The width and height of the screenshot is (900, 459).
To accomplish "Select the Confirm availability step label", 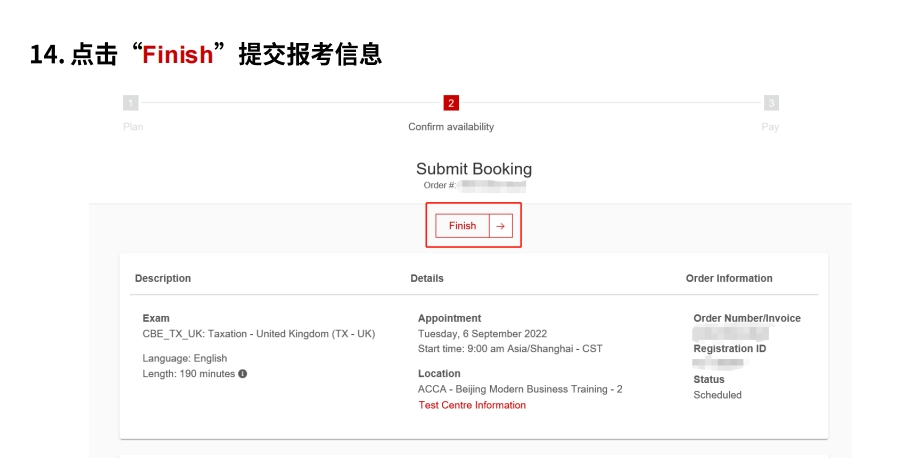I will tap(451, 127).
